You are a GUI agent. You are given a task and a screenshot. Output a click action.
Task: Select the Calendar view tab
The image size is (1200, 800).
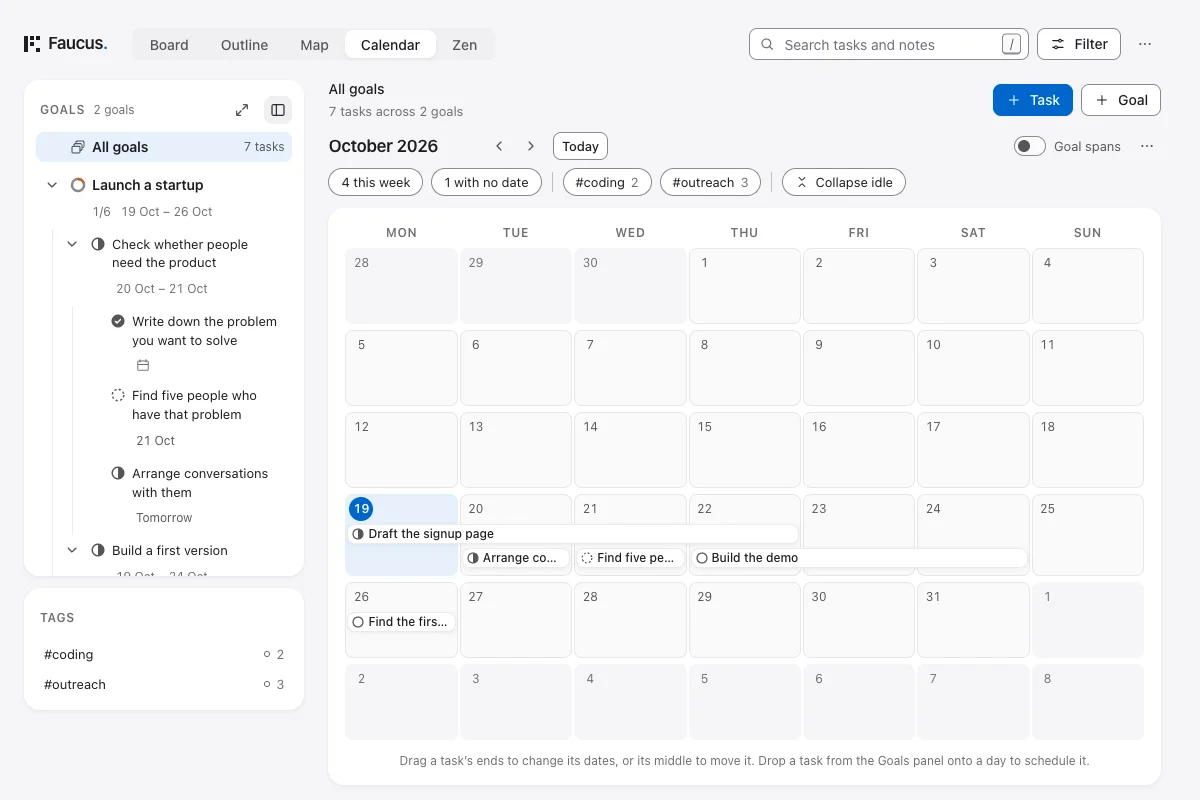coord(390,44)
